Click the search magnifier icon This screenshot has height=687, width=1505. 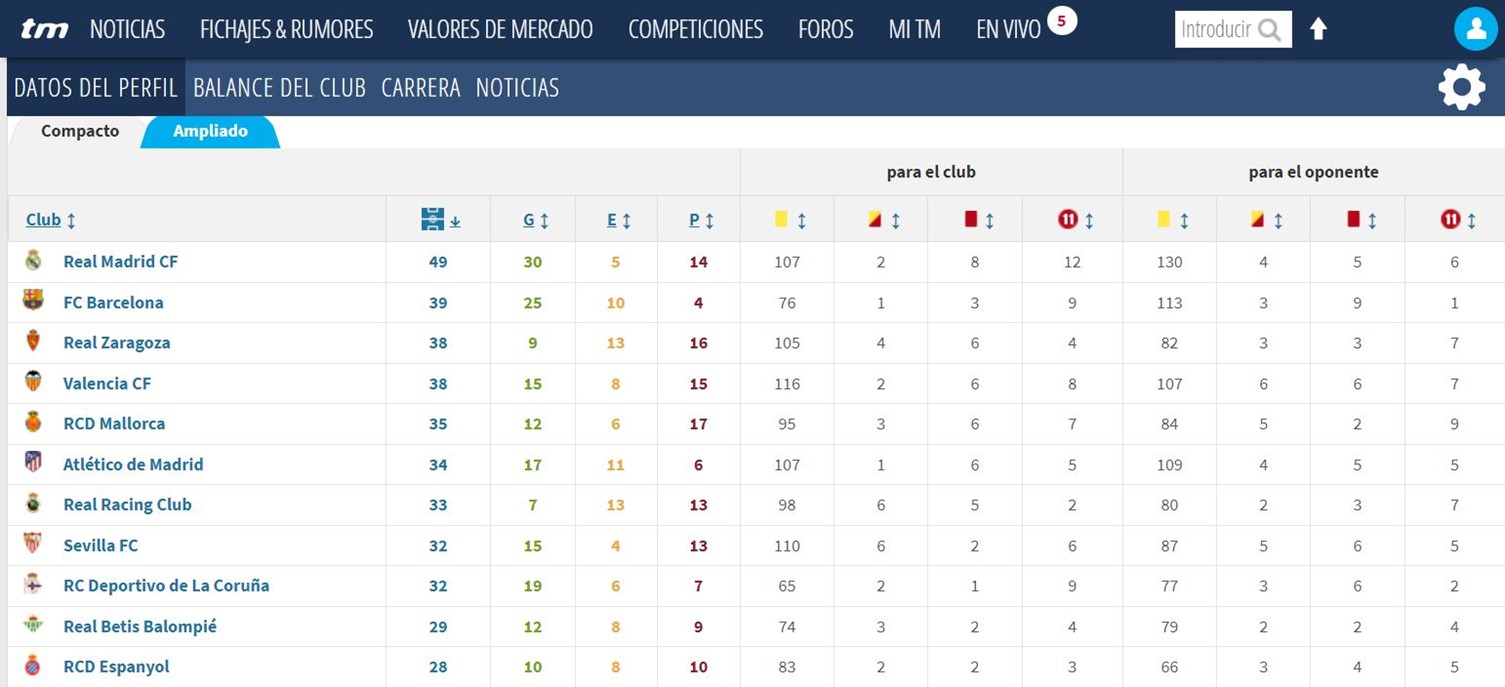click(1269, 30)
